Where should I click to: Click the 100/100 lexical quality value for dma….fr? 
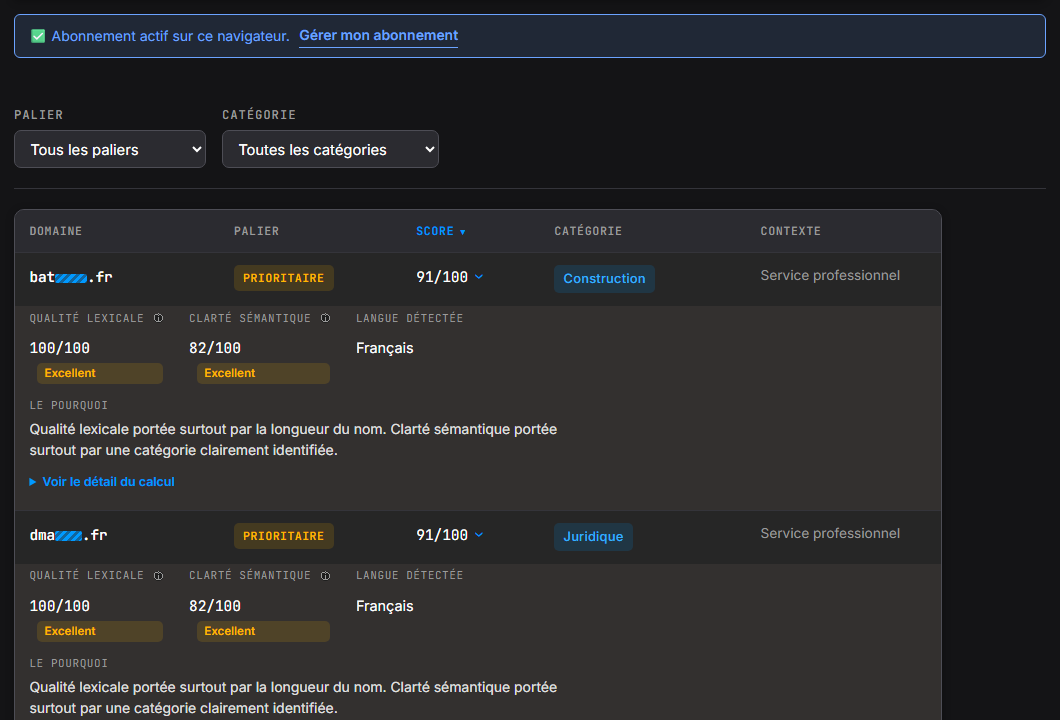[59, 606]
